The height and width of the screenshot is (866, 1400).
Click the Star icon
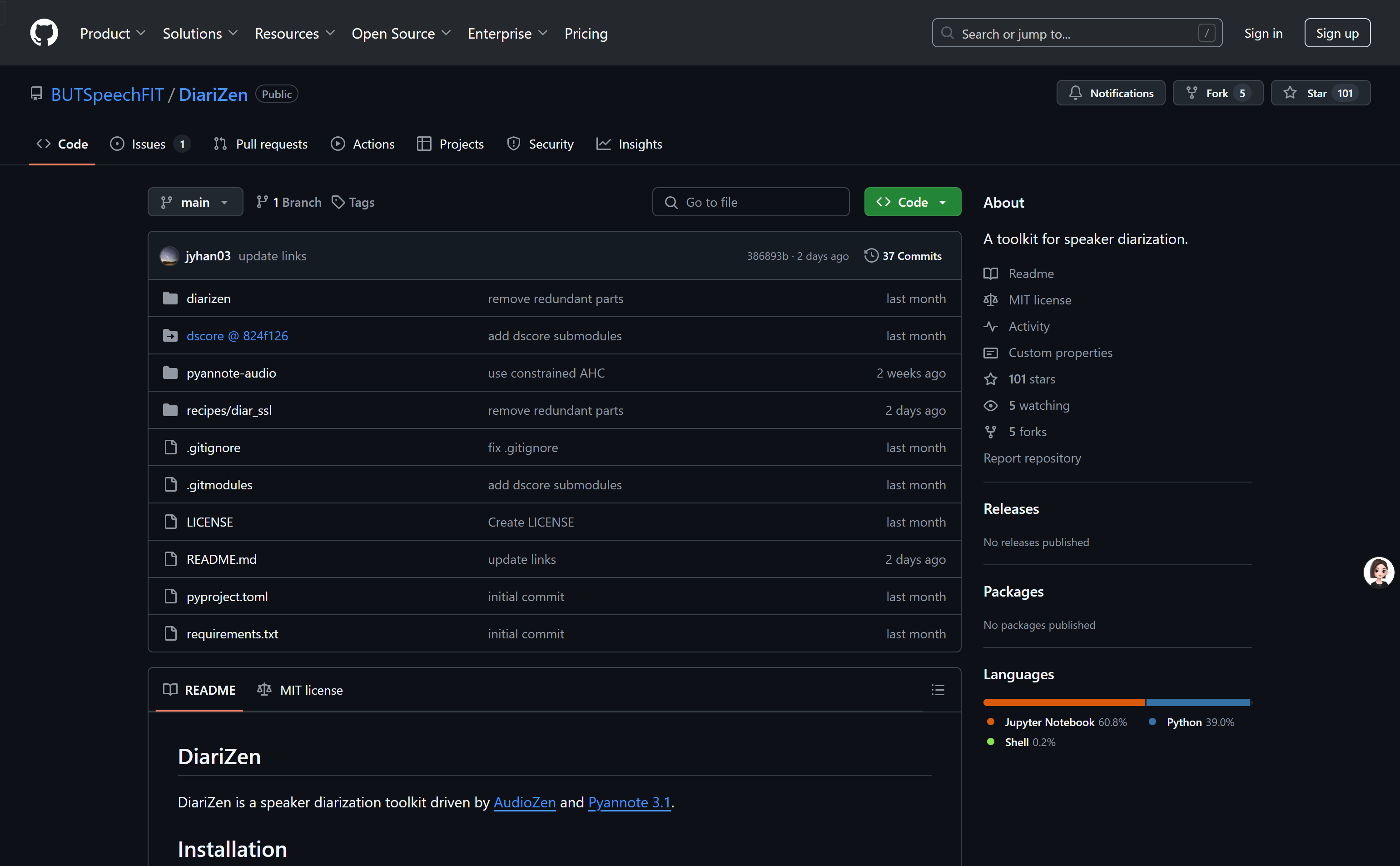[1290, 93]
